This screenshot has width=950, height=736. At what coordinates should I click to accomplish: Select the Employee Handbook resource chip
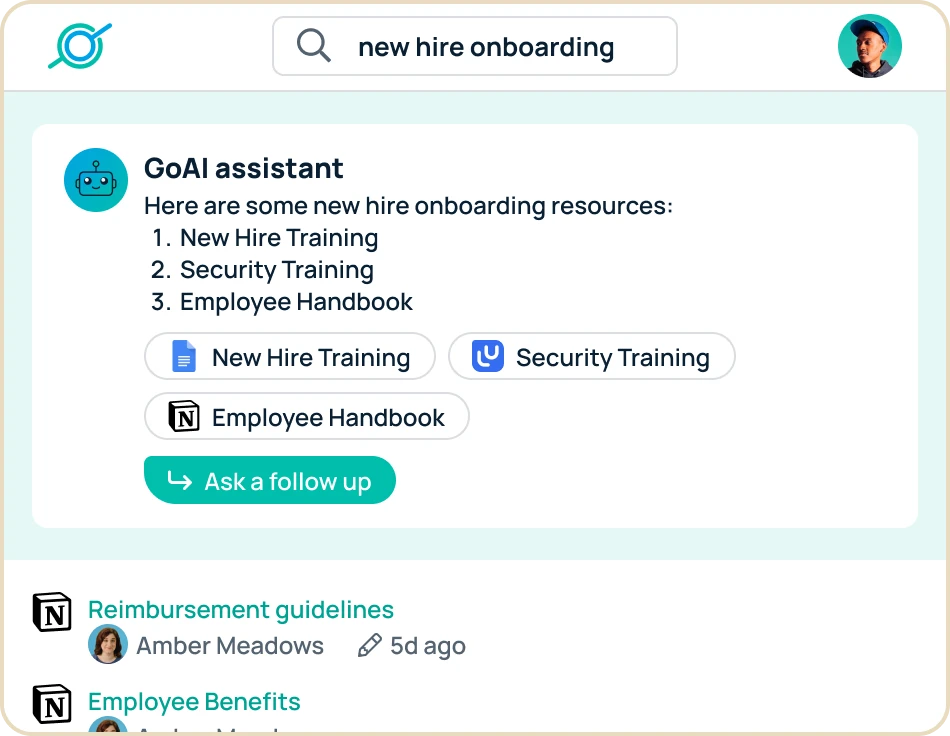click(x=306, y=417)
